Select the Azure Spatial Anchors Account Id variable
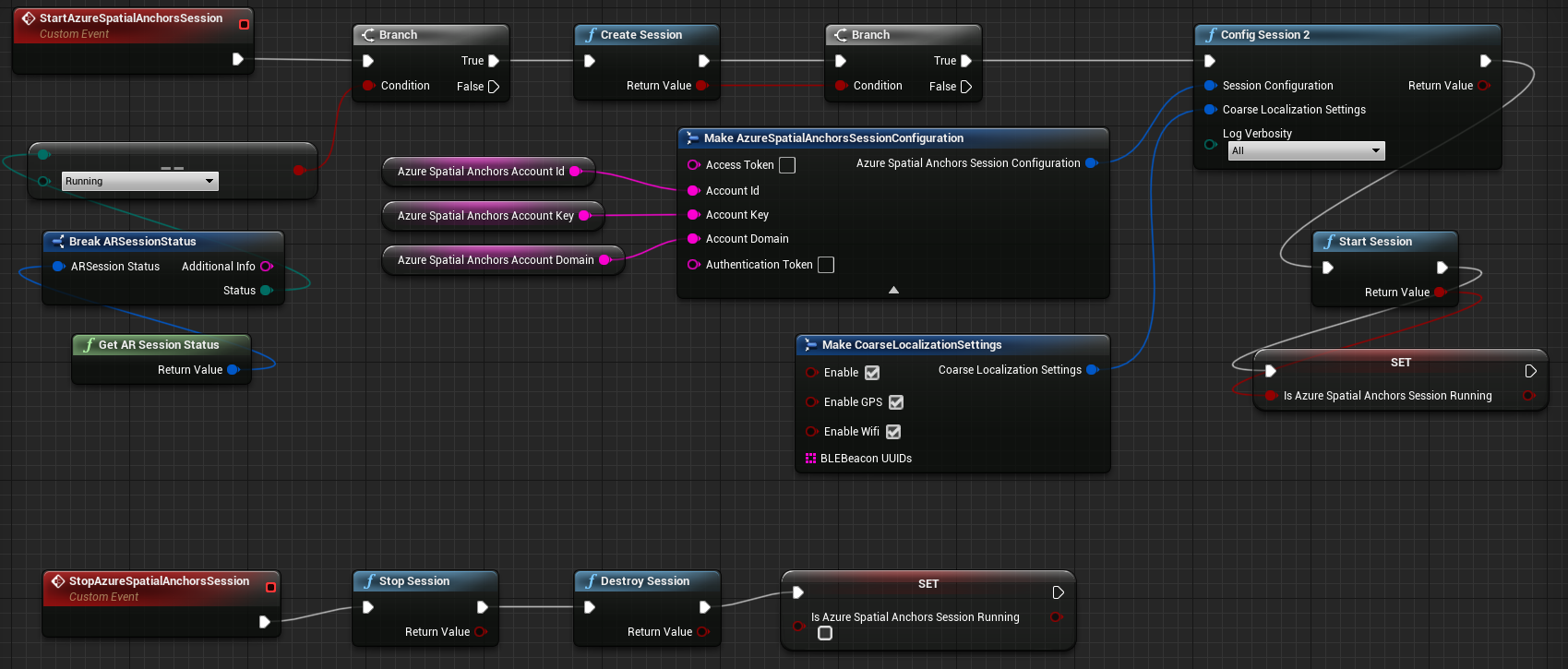 pos(489,172)
